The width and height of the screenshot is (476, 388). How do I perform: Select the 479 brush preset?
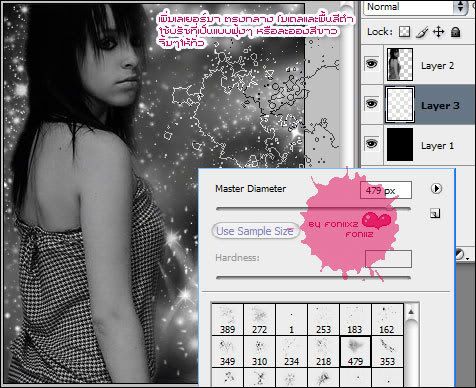click(x=355, y=351)
